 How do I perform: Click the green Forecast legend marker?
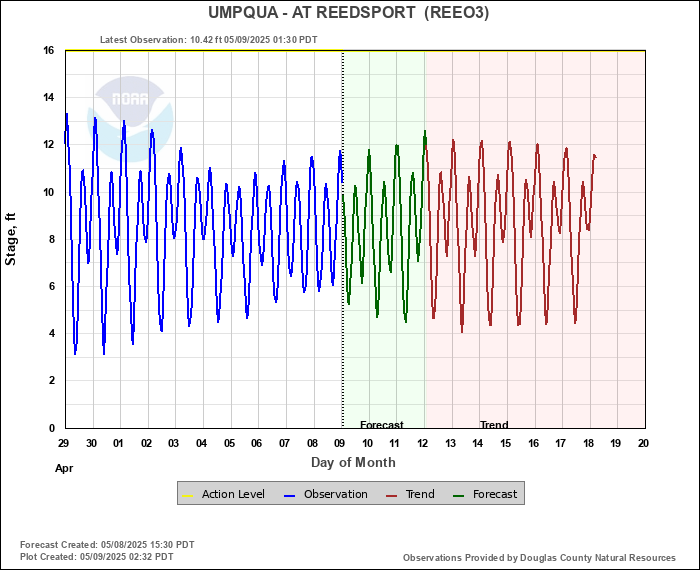coord(459,495)
